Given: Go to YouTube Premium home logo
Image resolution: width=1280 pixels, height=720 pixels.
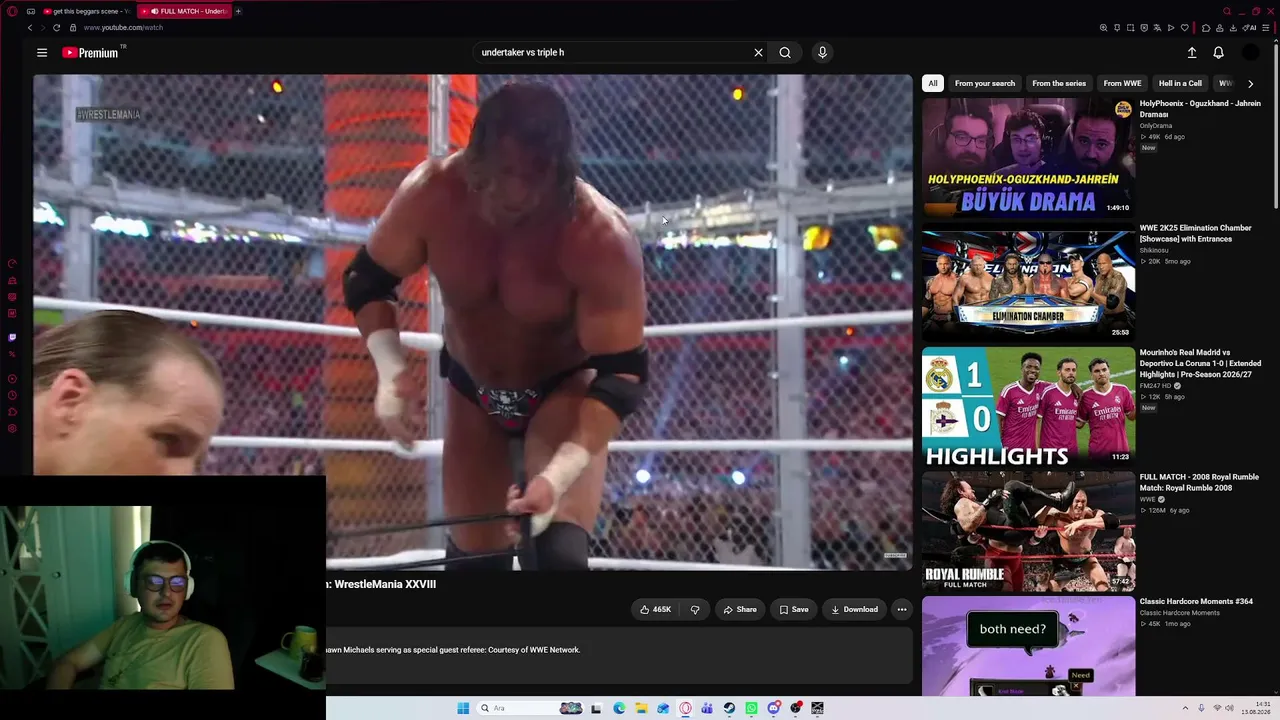Looking at the screenshot, I should 91,53.
